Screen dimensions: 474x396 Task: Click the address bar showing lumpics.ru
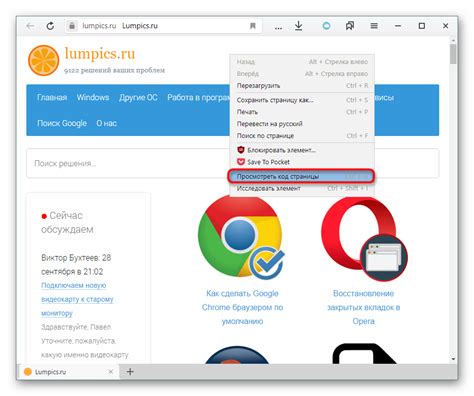point(163,26)
